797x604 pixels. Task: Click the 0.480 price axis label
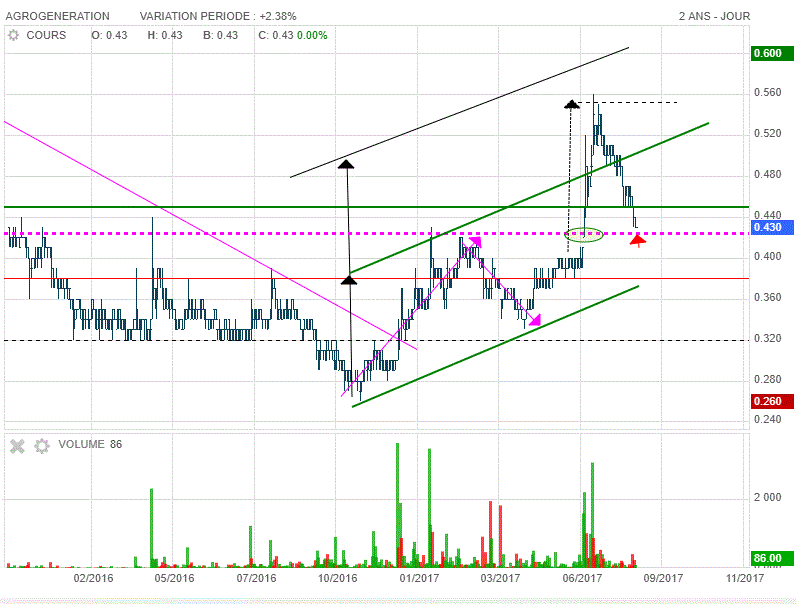point(768,174)
